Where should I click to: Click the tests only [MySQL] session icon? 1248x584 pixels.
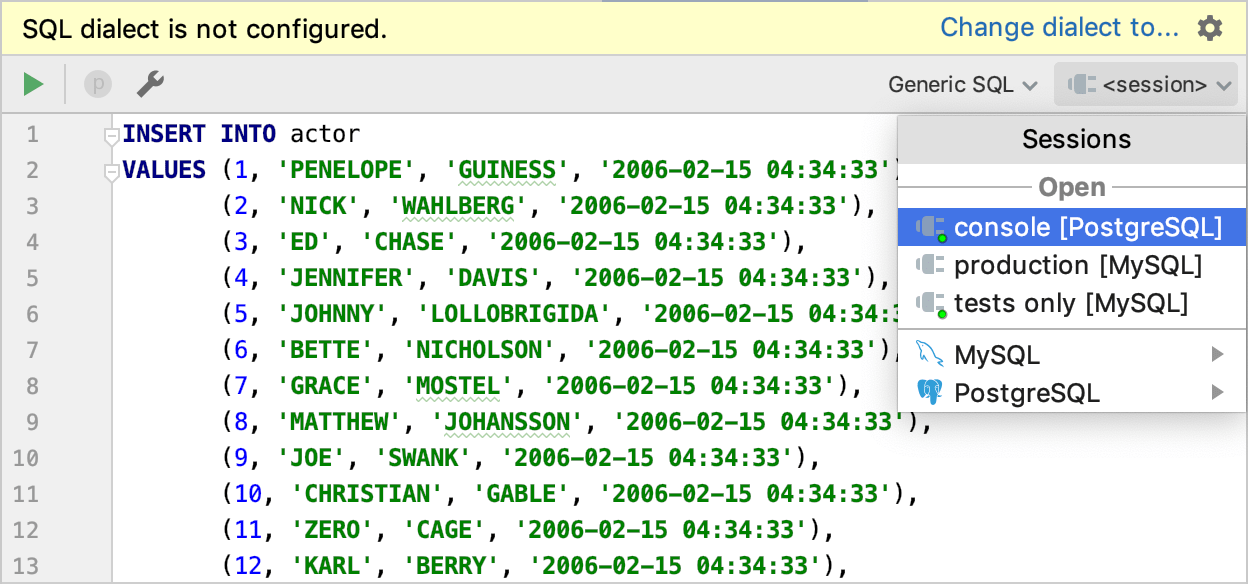point(931,303)
